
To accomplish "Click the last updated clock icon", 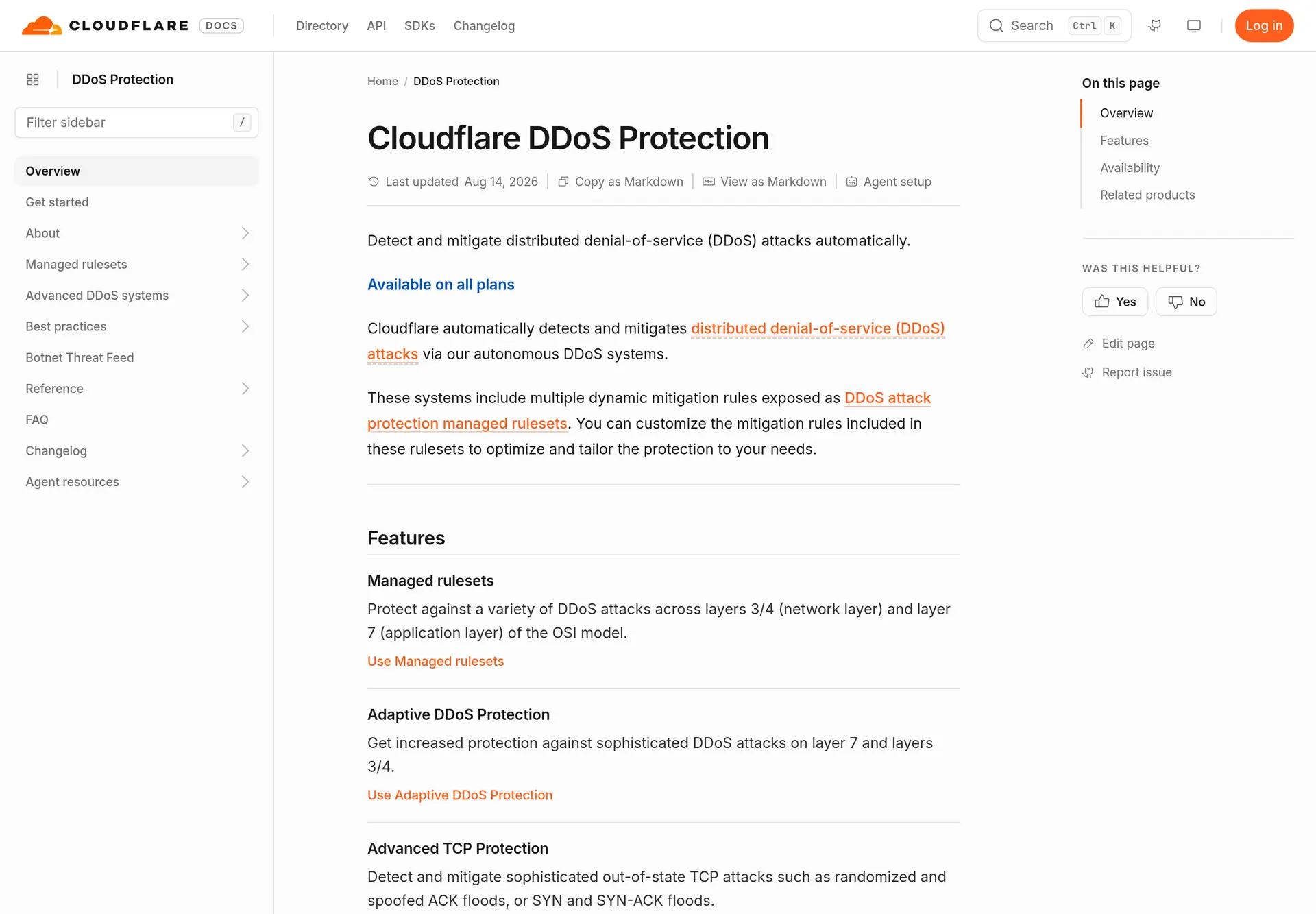I will point(374,182).
